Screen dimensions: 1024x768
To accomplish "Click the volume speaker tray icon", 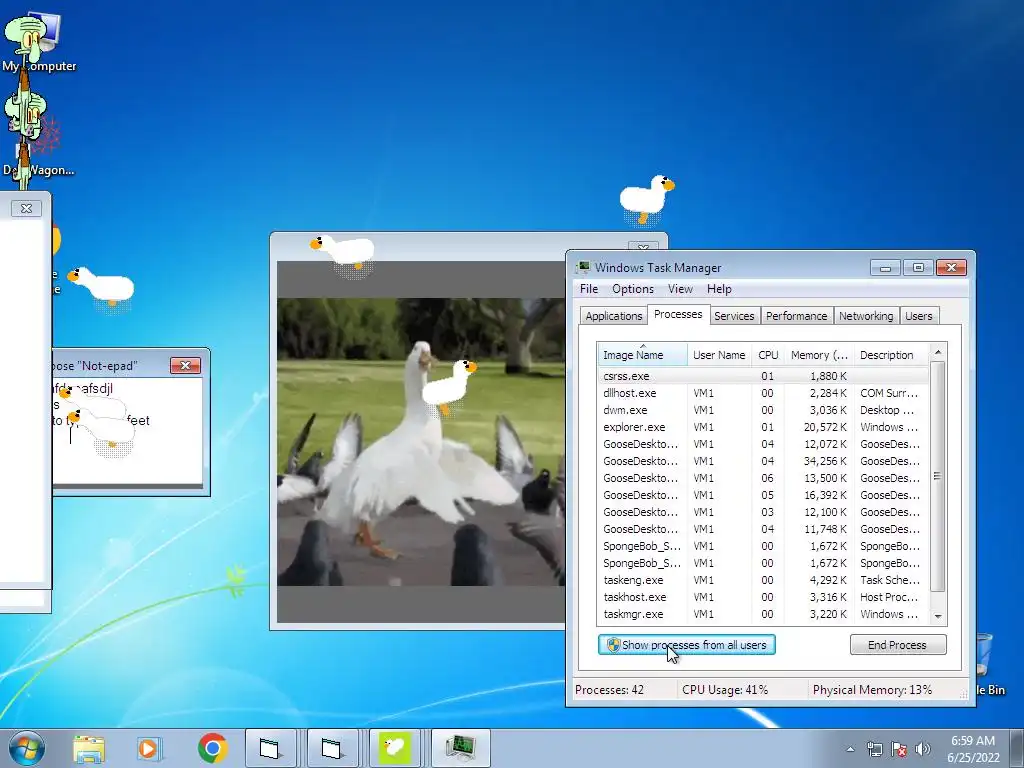I will click(923, 749).
